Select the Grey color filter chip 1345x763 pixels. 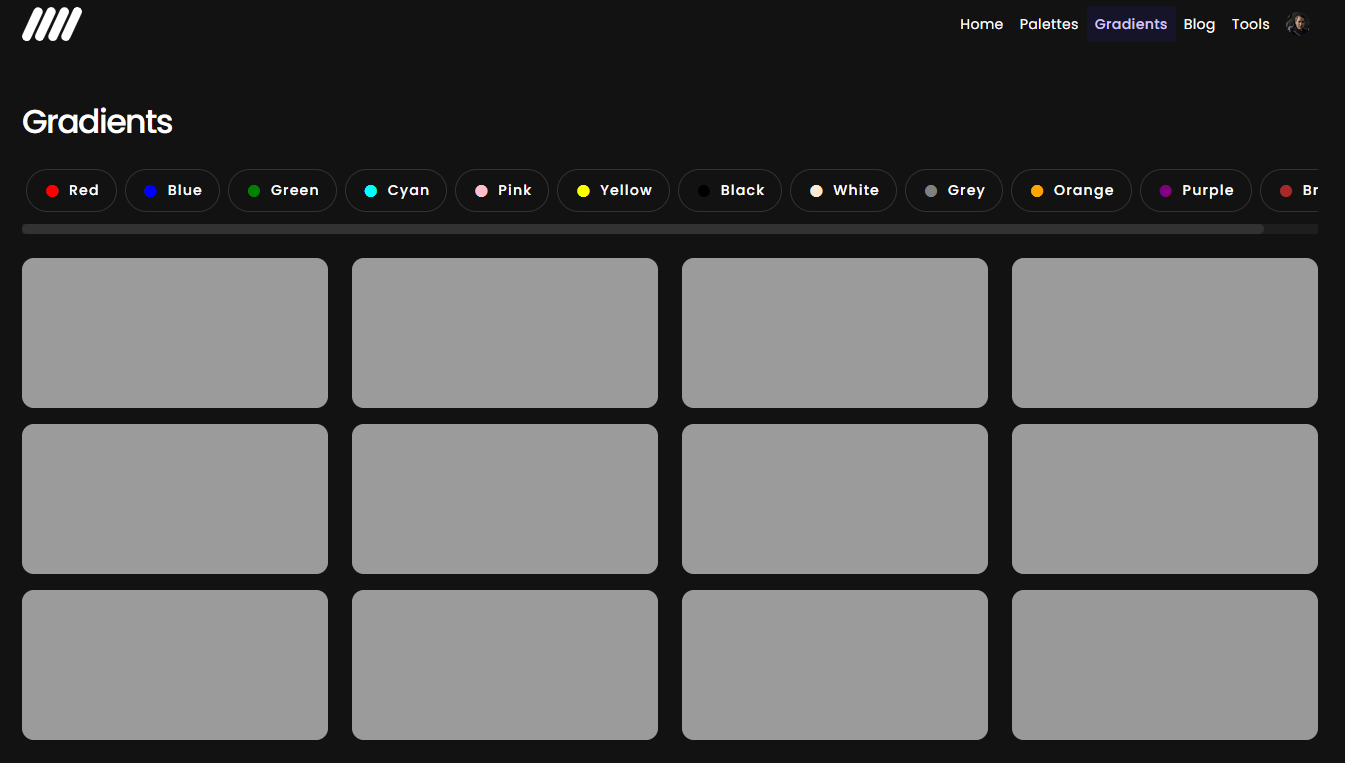pos(954,190)
